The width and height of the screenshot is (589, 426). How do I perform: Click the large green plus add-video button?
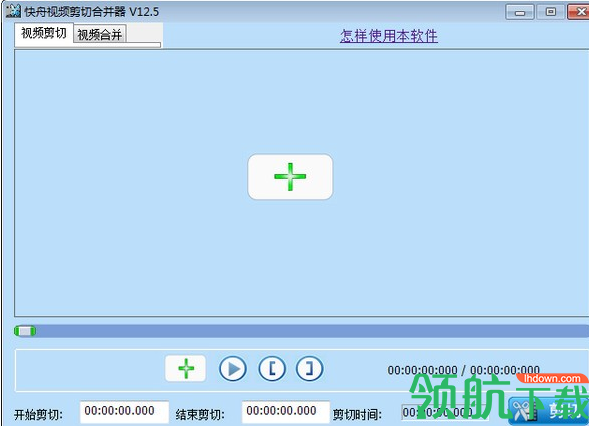(x=290, y=177)
